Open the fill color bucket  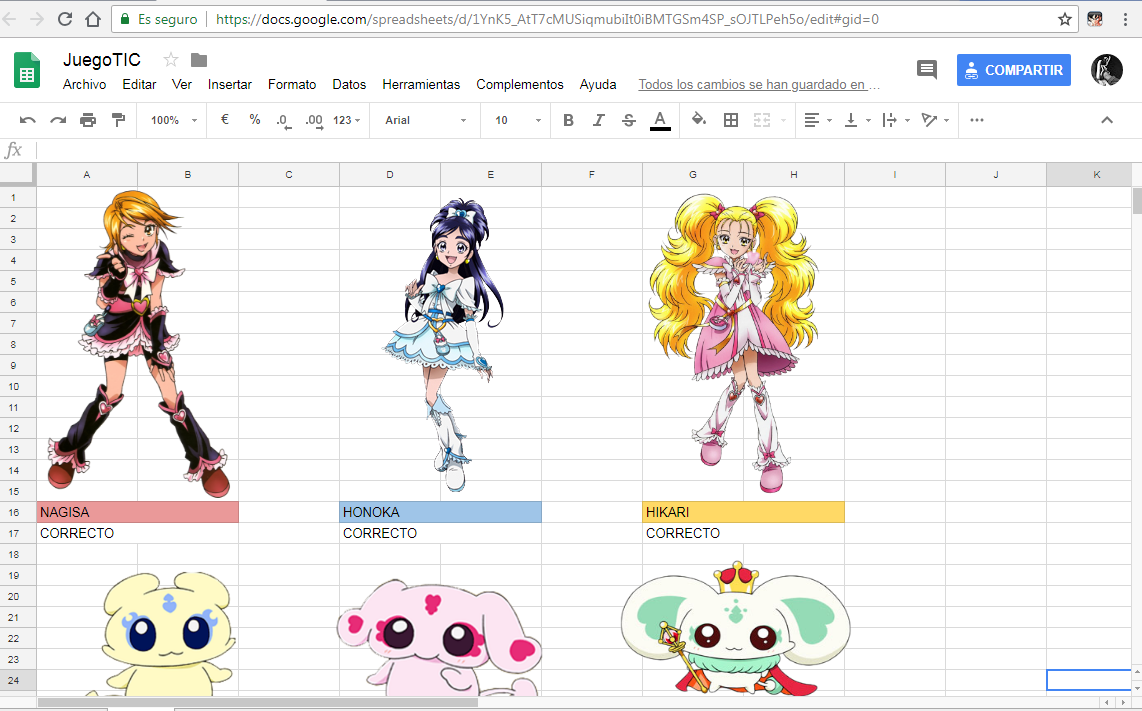pos(699,119)
